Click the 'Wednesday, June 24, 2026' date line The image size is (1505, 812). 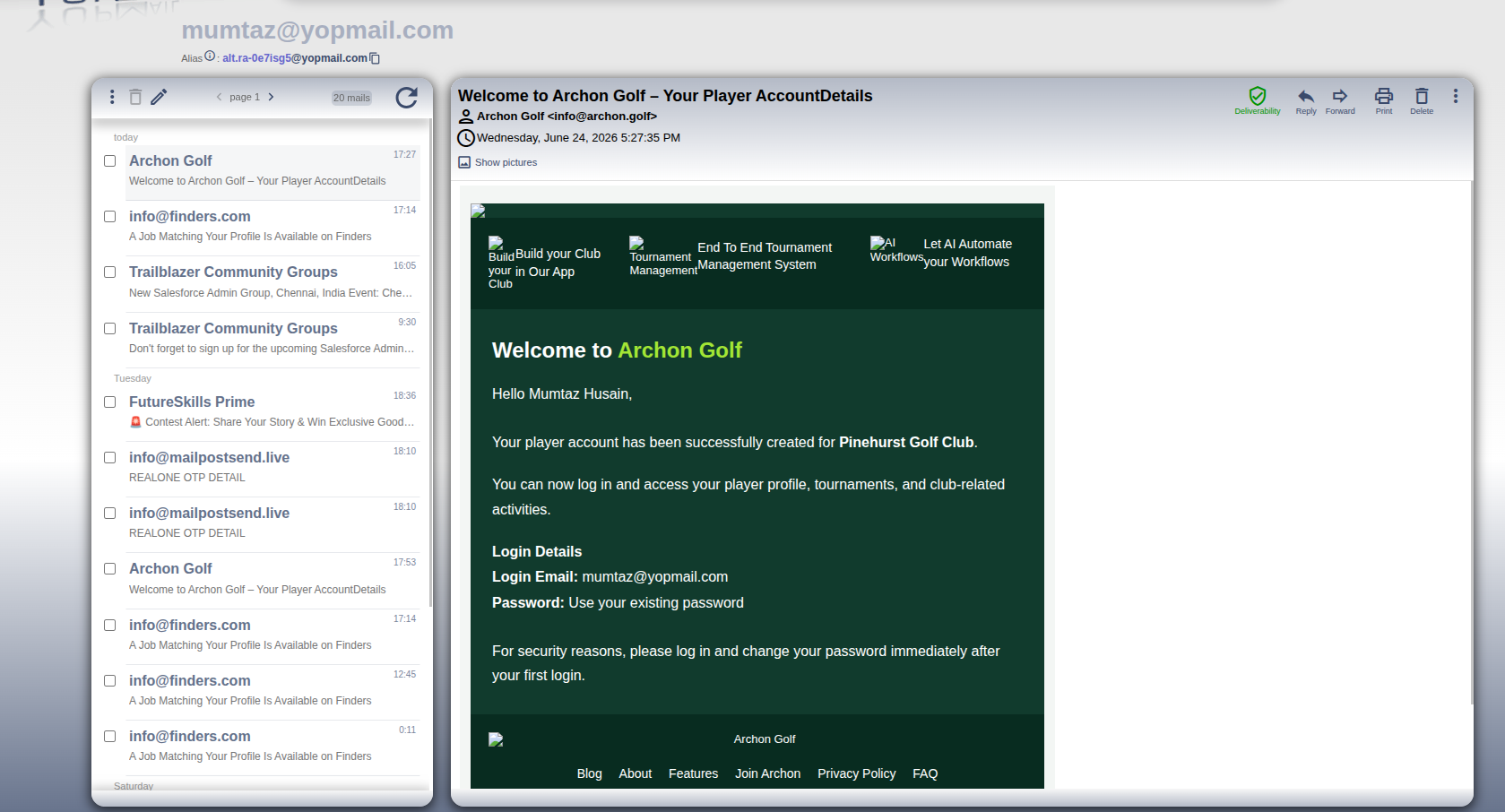(x=578, y=138)
